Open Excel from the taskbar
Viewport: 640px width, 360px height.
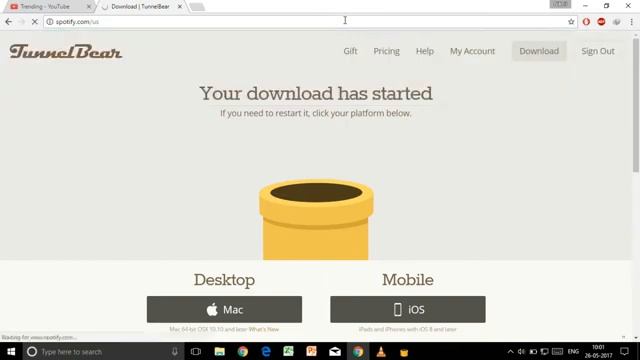pos(289,351)
